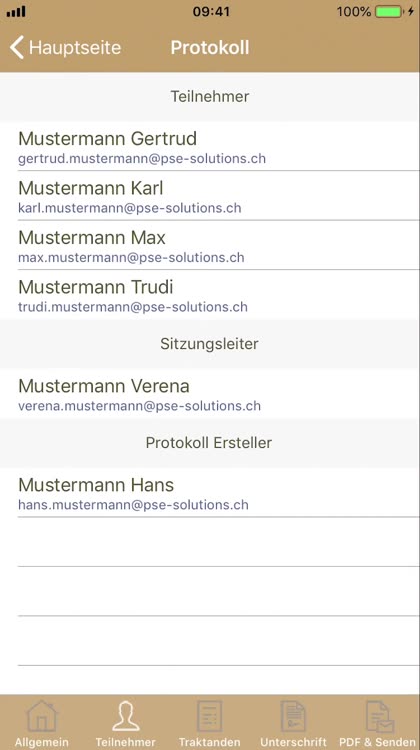The width and height of the screenshot is (420, 750).
Task: Open Protokoll Ersteller Mustermann Hans
Action: 210,492
